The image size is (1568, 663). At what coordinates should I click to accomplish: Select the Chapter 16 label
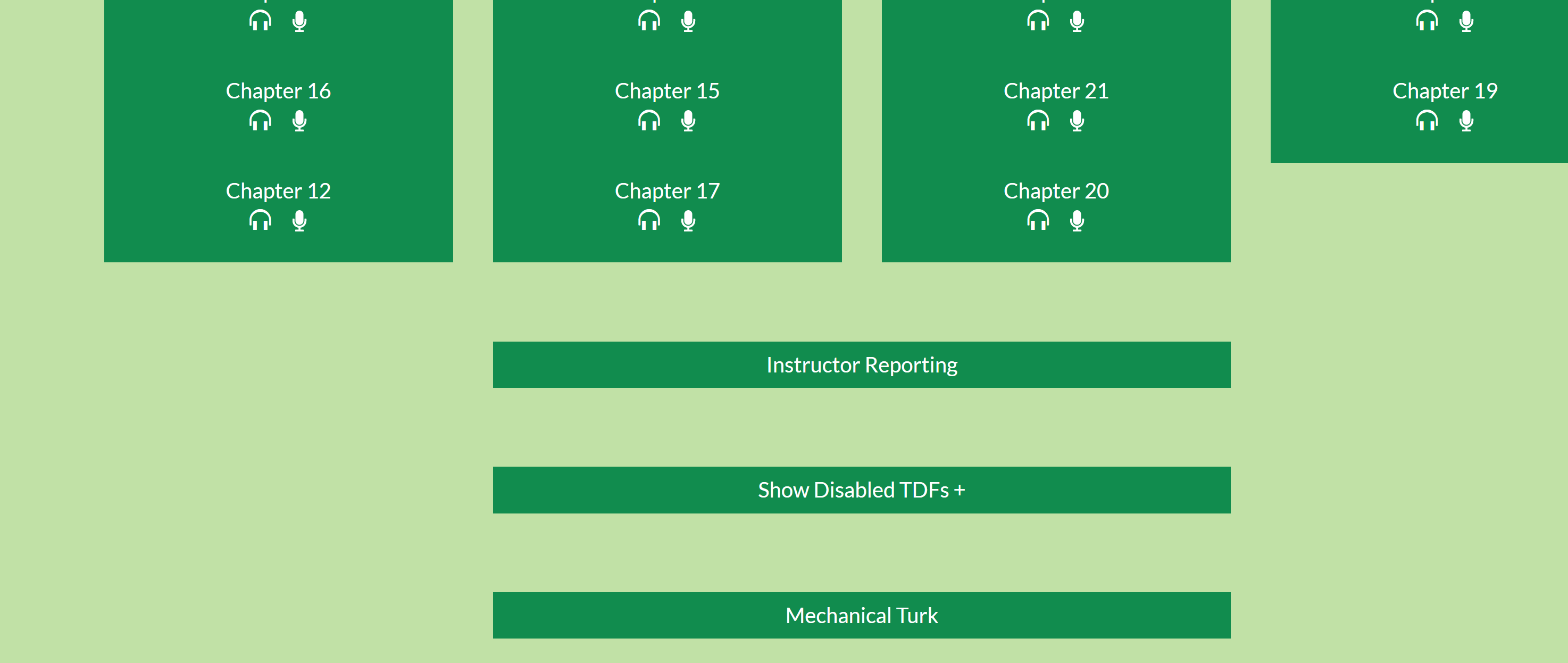[278, 90]
